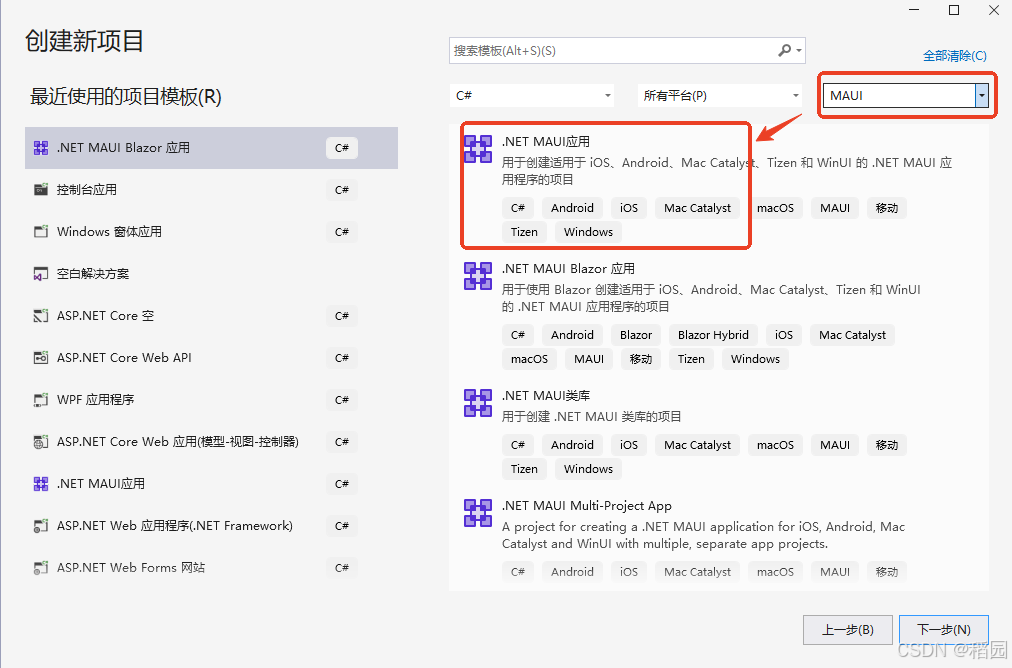Maximize the create new project dialog
Screen dimensions: 1012x668
point(954,10)
